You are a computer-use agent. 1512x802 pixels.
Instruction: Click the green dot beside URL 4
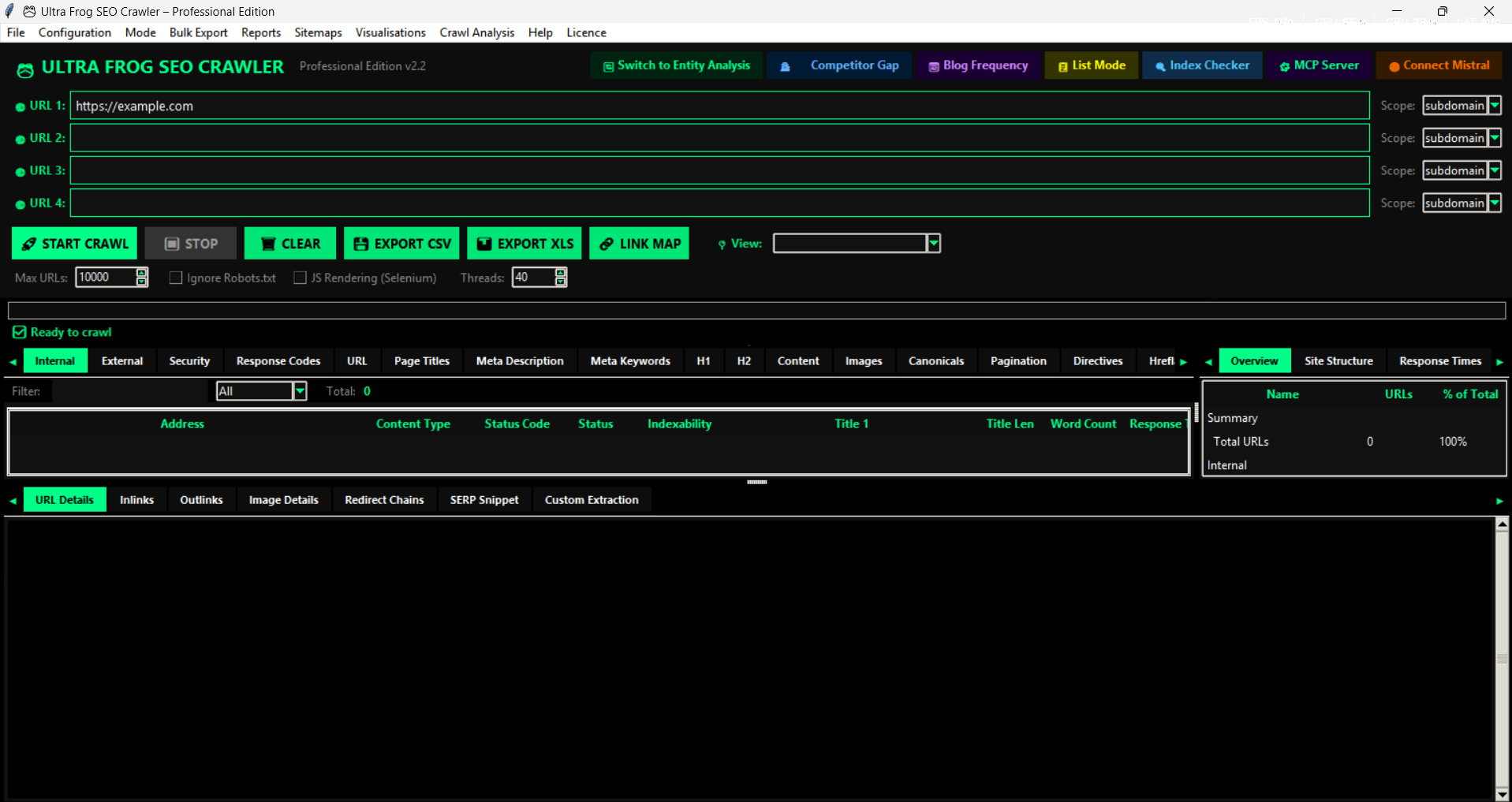21,204
